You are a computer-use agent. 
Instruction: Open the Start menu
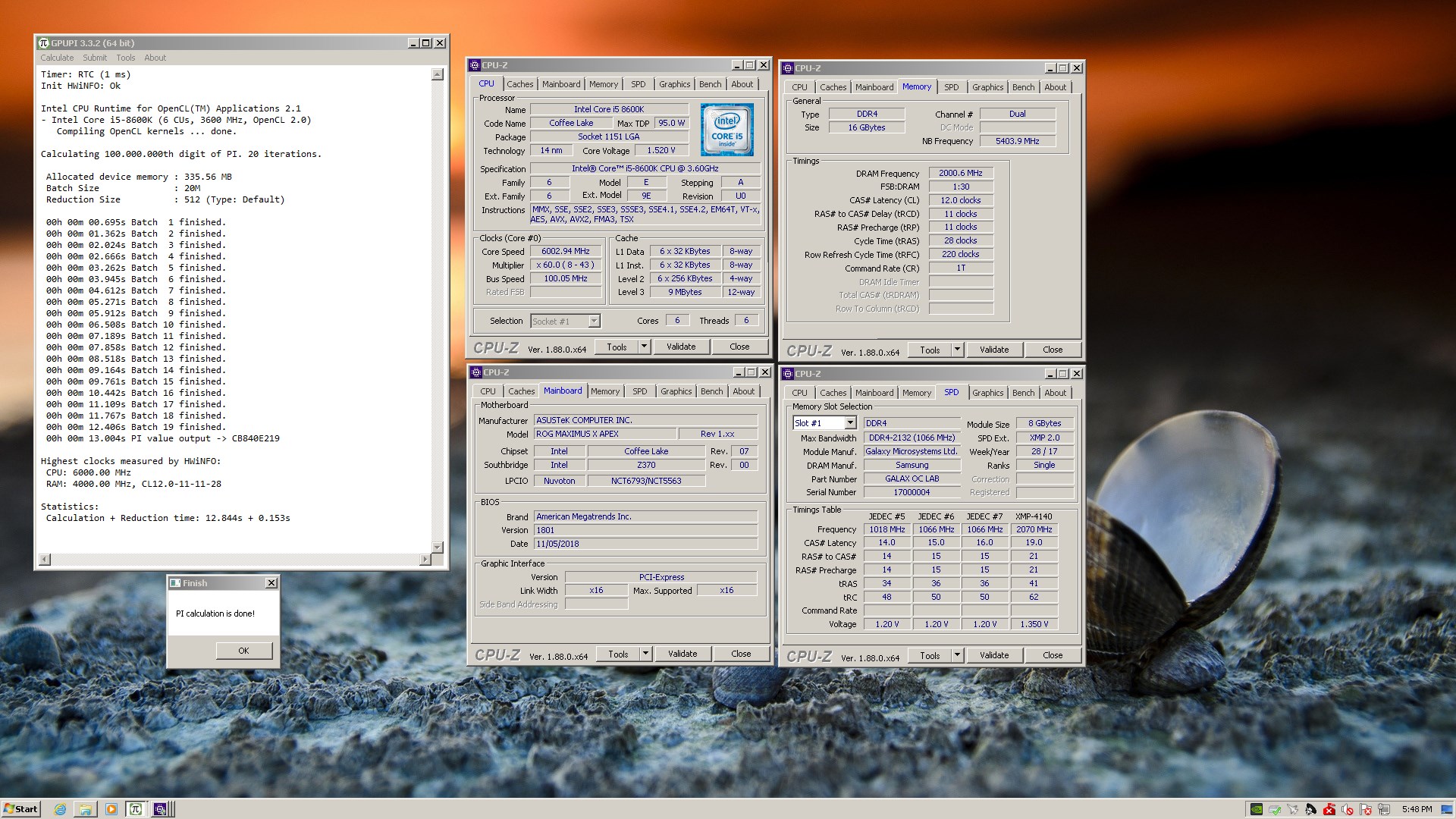click(20, 809)
